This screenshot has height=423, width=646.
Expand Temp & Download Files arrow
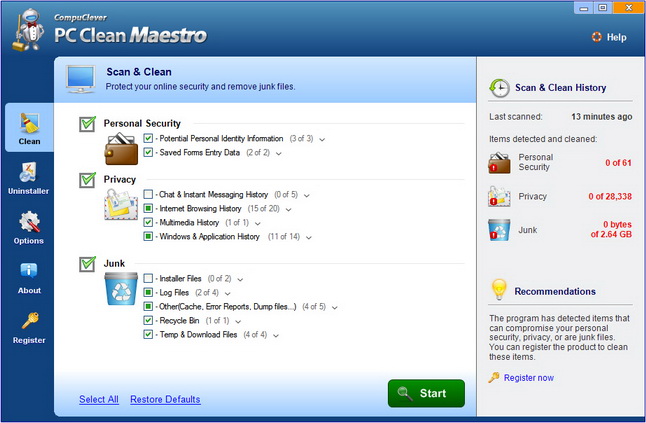coord(276,336)
